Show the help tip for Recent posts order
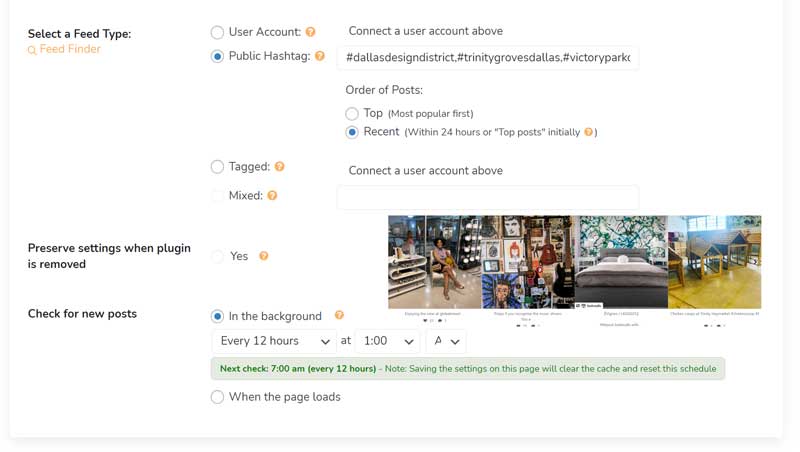Screen dimensions: 800x452 [x=588, y=132]
